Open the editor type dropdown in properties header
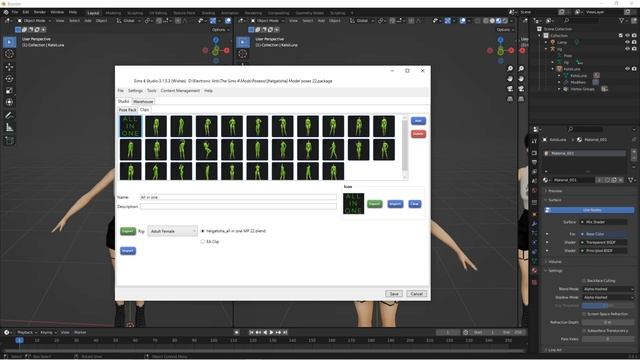This screenshot has height=360, width=640. [x=537, y=129]
